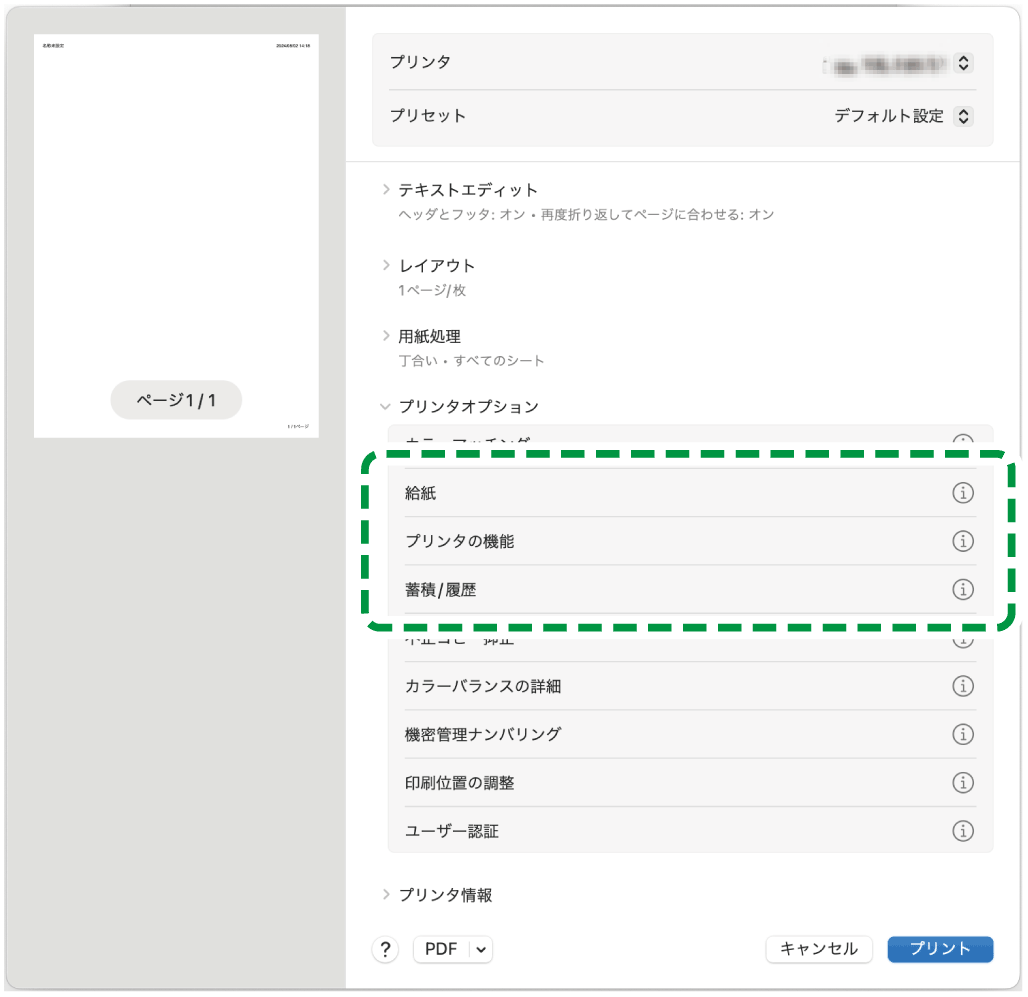
Task: Click the blue プリント button
Action: click(939, 950)
